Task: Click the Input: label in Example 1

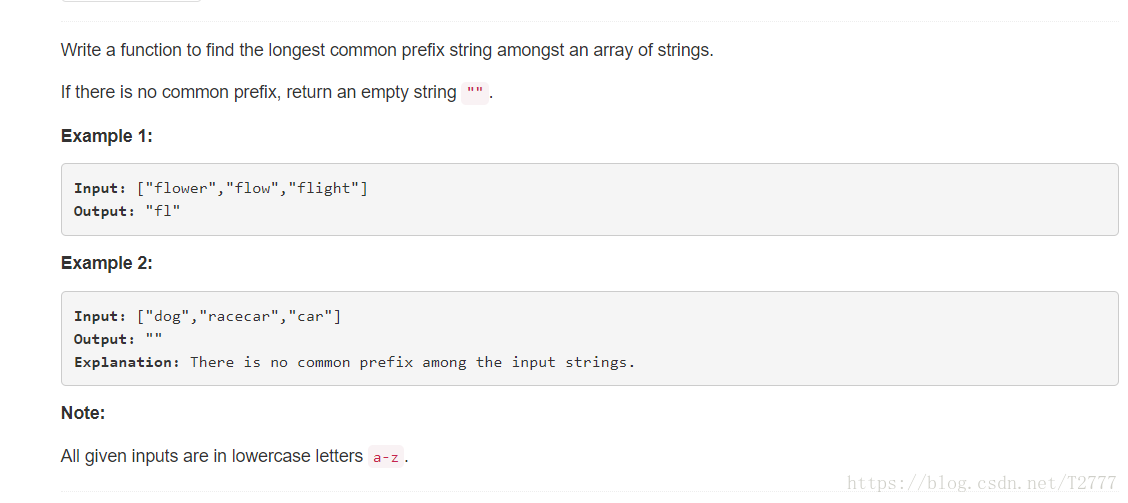Action: [x=100, y=189]
